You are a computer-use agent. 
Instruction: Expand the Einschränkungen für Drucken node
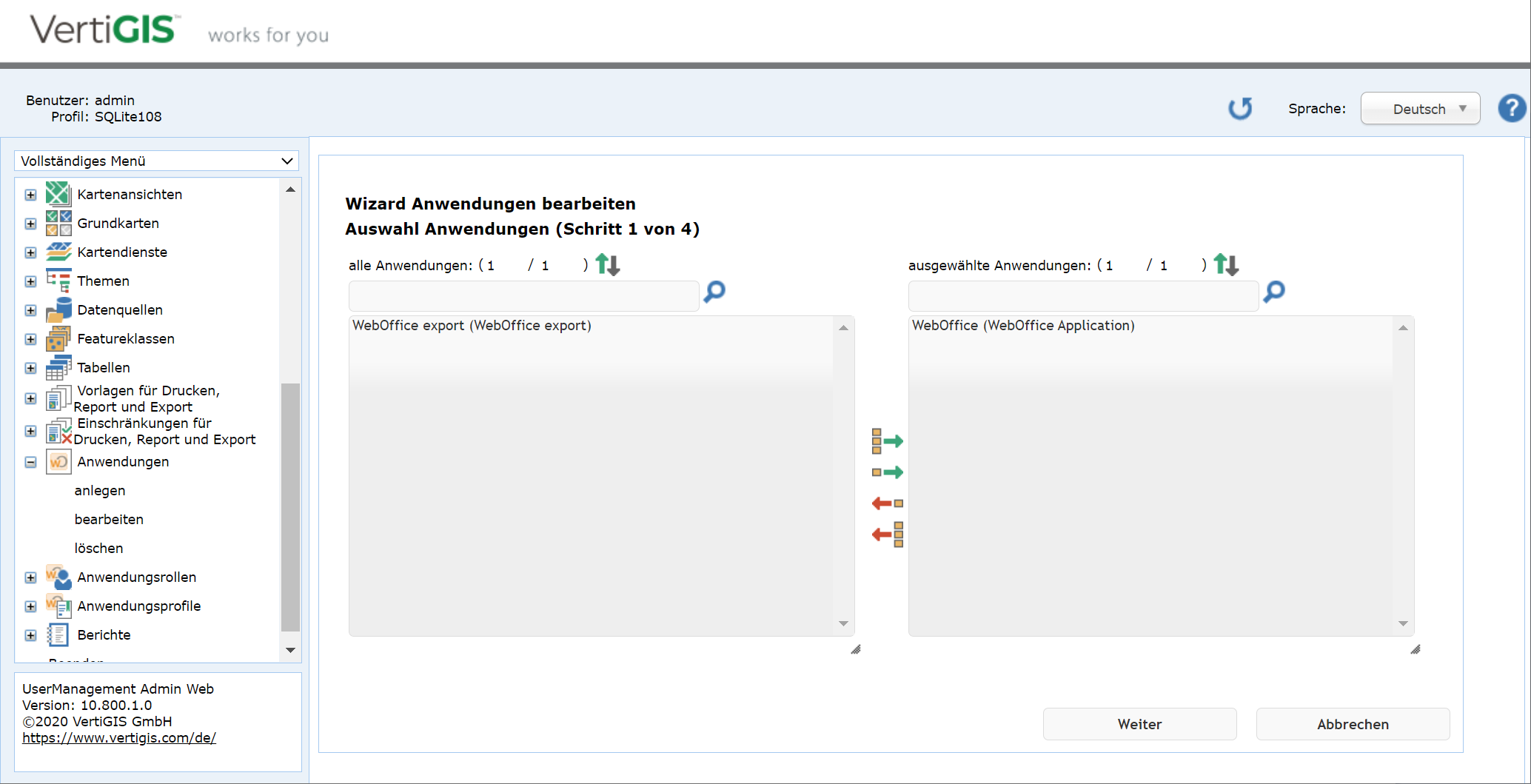pos(30,431)
